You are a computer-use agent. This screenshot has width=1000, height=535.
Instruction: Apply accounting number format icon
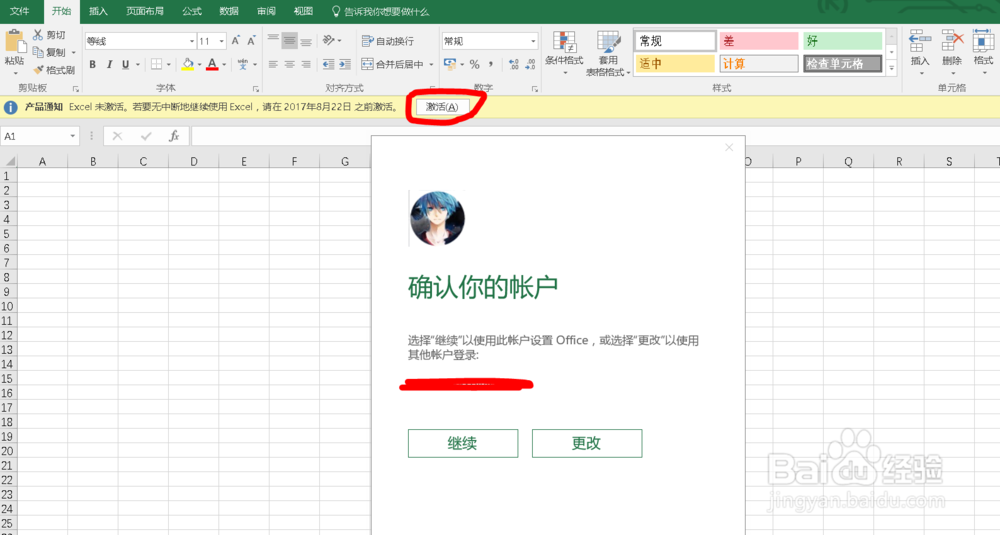click(x=450, y=64)
